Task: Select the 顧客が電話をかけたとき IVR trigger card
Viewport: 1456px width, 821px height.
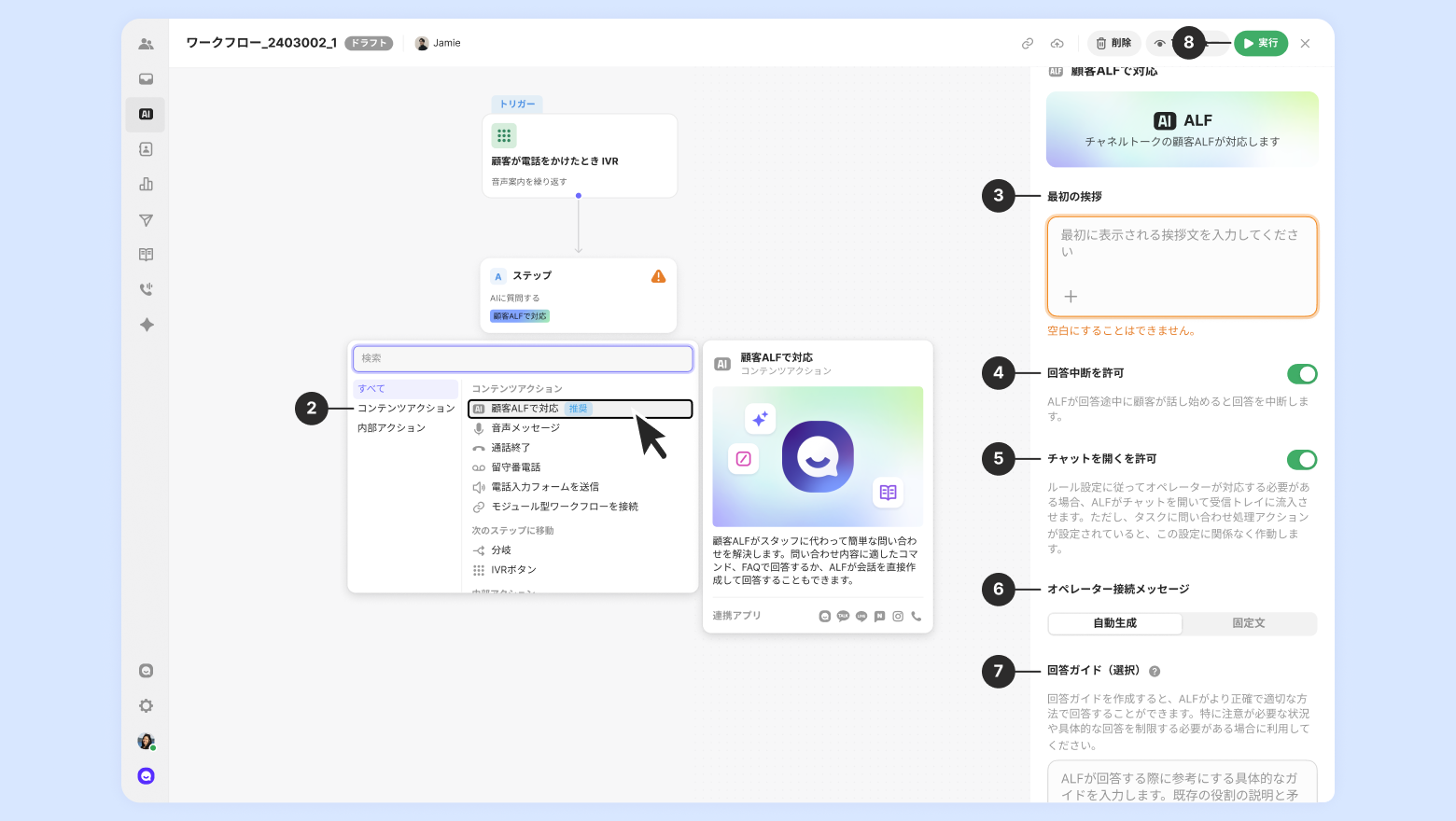Action: click(580, 156)
